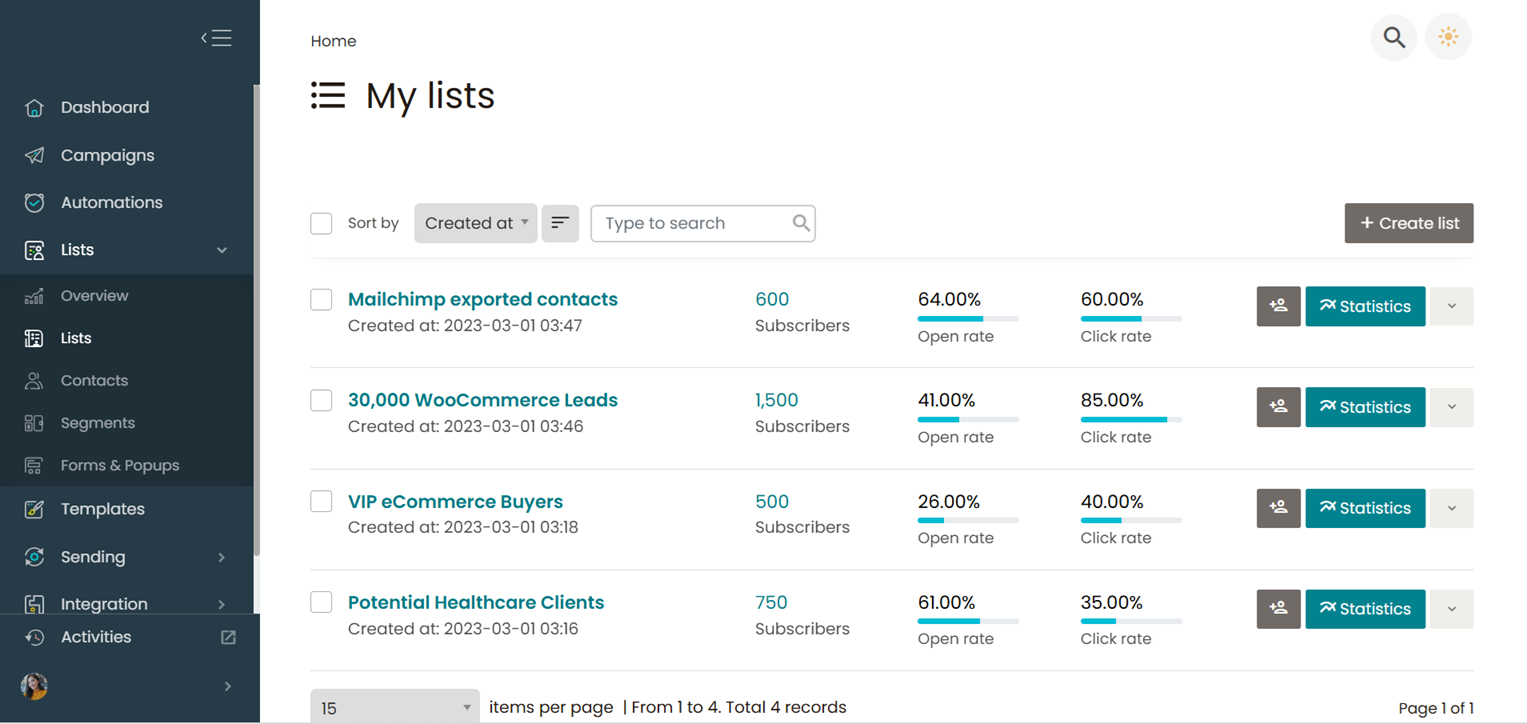Check the select-all lists checkbox
1527x724 pixels.
click(x=321, y=223)
